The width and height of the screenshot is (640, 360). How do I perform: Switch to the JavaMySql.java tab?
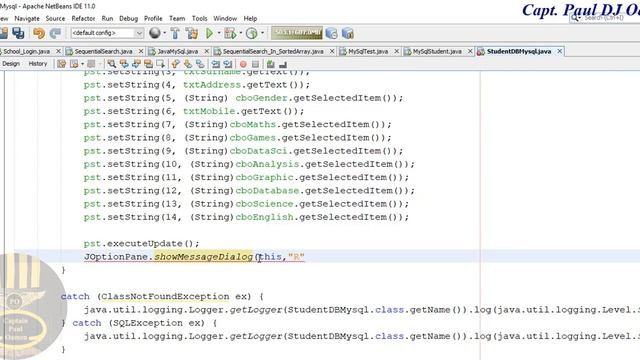pos(178,51)
